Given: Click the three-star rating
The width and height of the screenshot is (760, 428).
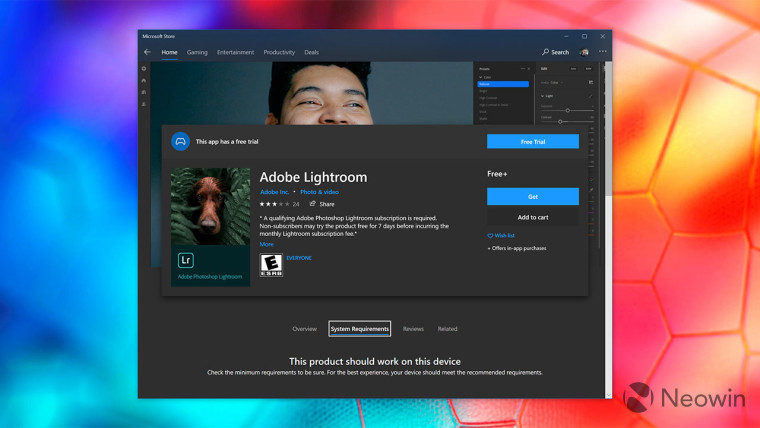Looking at the screenshot, I should 274,204.
